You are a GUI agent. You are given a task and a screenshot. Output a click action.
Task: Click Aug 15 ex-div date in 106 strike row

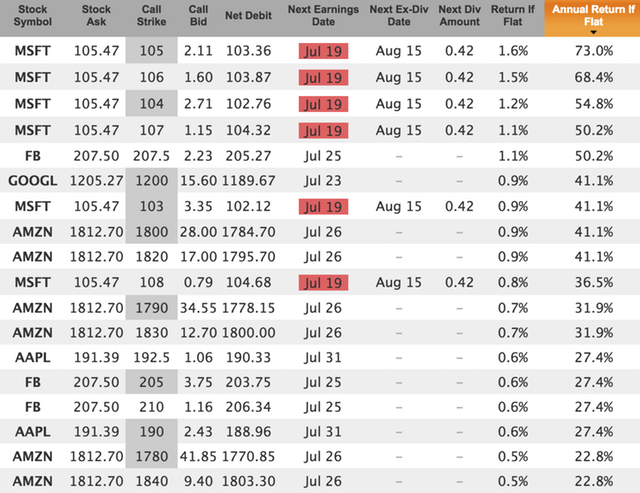click(399, 77)
